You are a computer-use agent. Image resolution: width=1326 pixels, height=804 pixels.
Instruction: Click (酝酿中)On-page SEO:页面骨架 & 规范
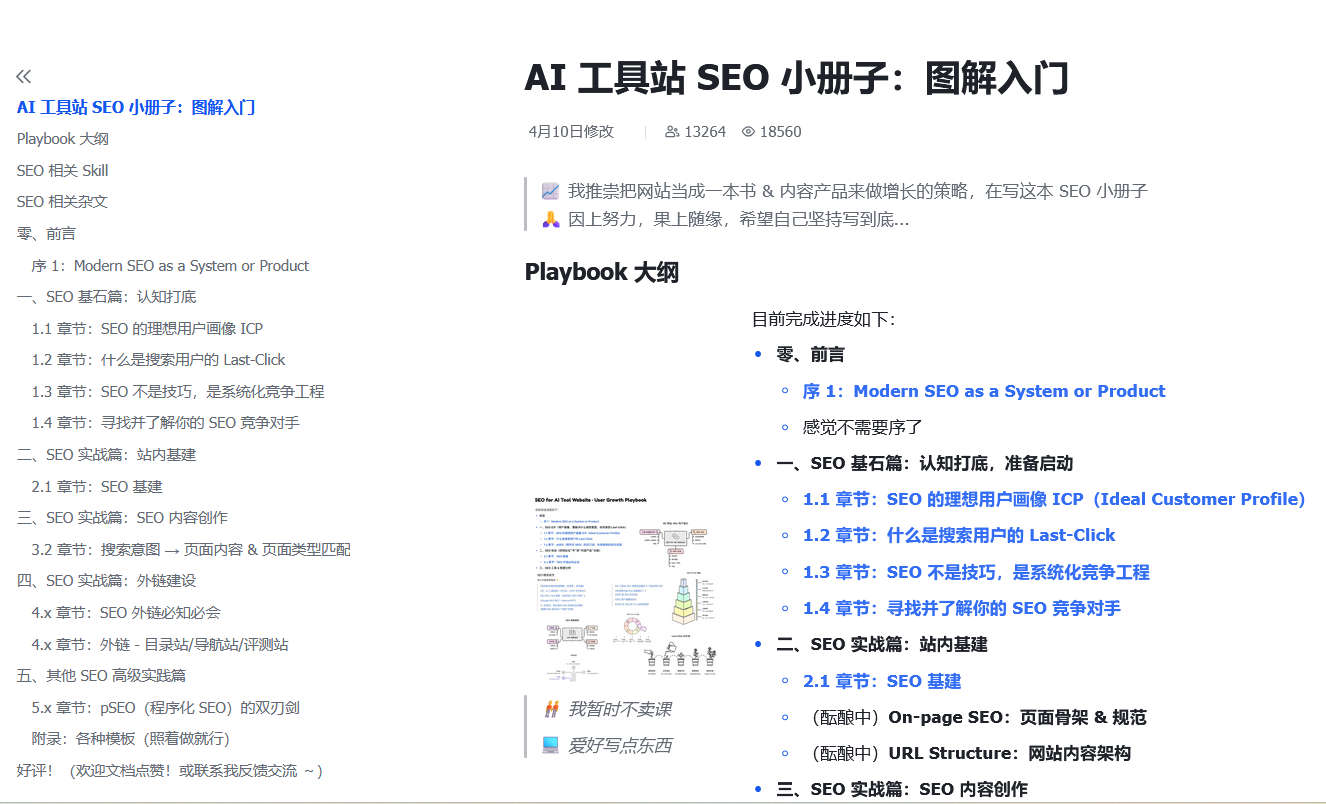pos(975,717)
